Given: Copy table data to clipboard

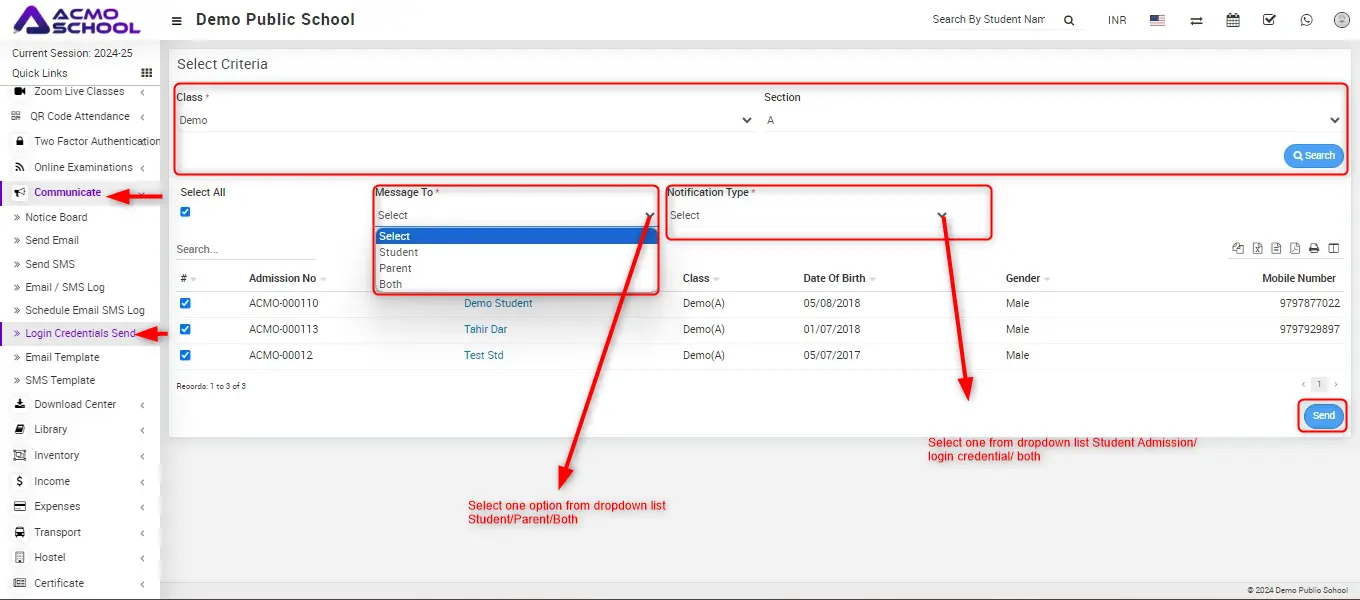Looking at the screenshot, I should [1238, 249].
